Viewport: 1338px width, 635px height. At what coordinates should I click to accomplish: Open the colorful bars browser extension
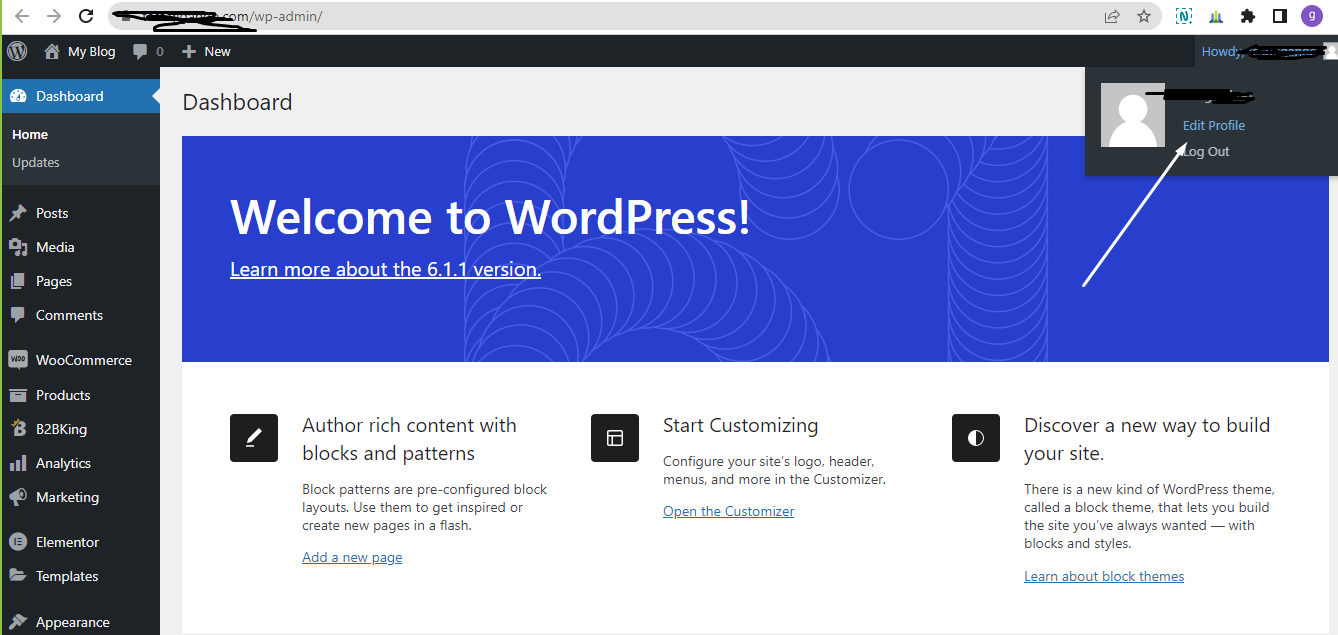pyautogui.click(x=1215, y=16)
